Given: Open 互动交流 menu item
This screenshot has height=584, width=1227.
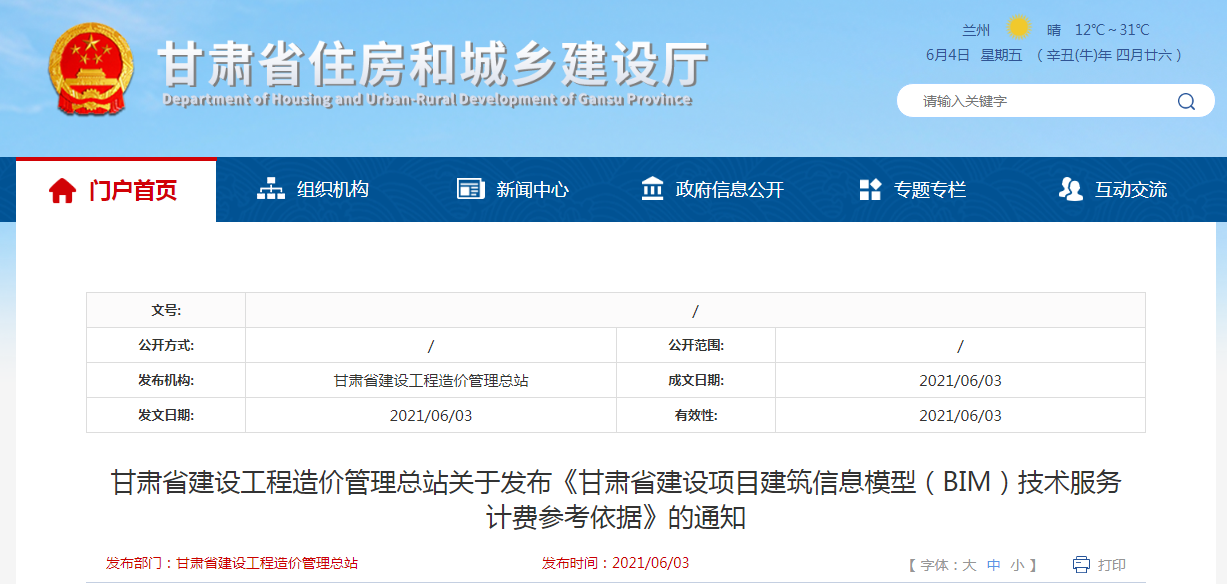Looking at the screenshot, I should point(1131,190).
